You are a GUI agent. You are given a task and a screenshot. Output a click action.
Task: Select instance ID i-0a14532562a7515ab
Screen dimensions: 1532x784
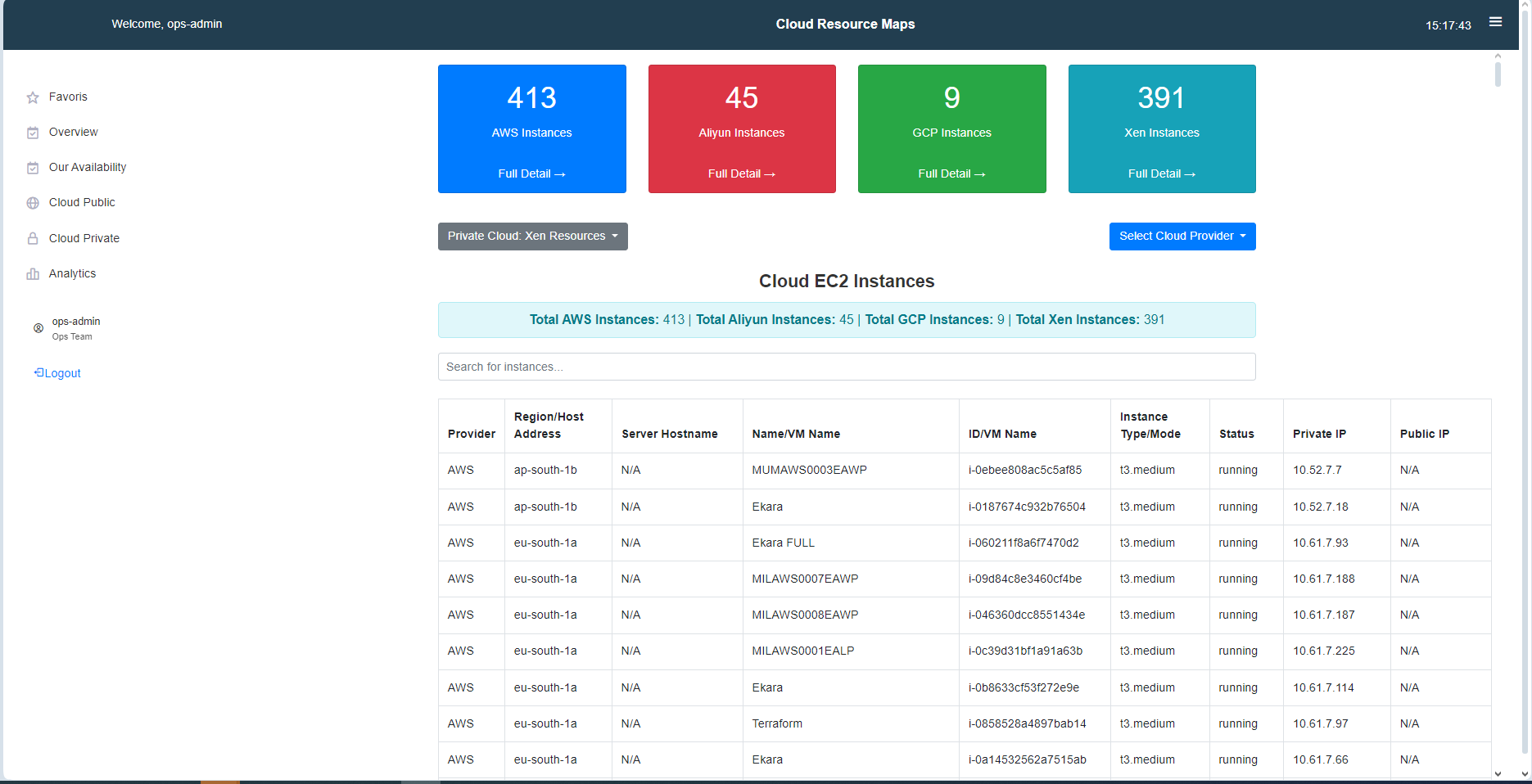tap(1028, 759)
